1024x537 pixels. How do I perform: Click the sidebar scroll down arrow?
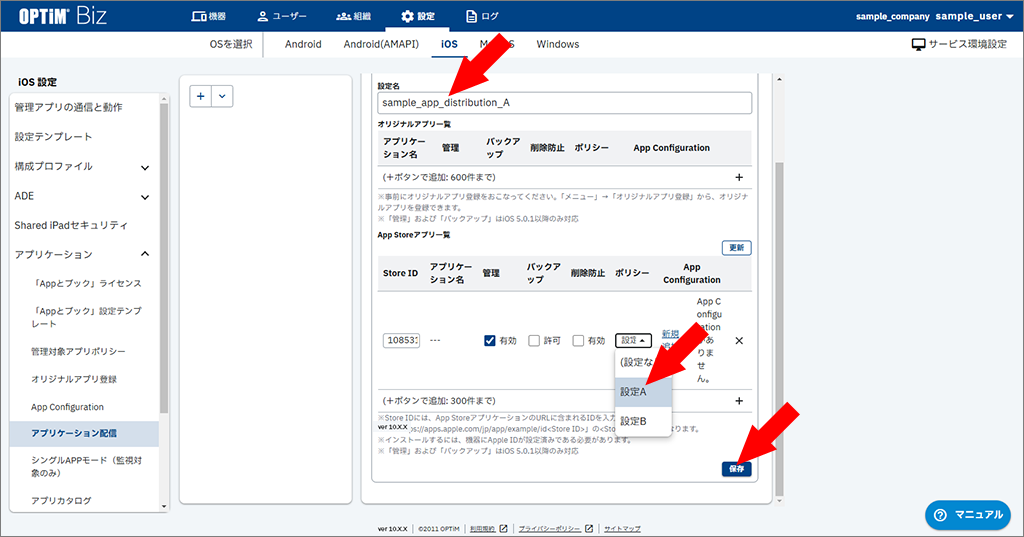coord(164,506)
